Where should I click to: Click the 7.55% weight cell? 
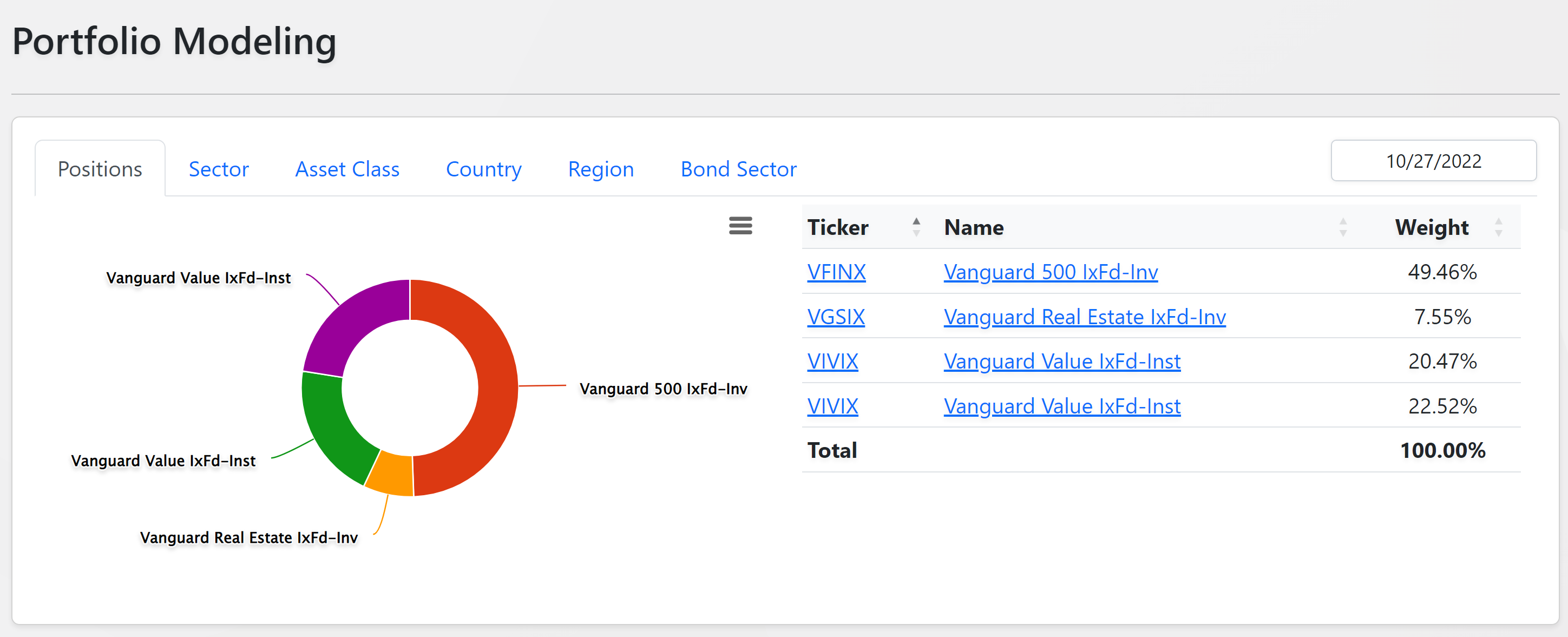1442,317
